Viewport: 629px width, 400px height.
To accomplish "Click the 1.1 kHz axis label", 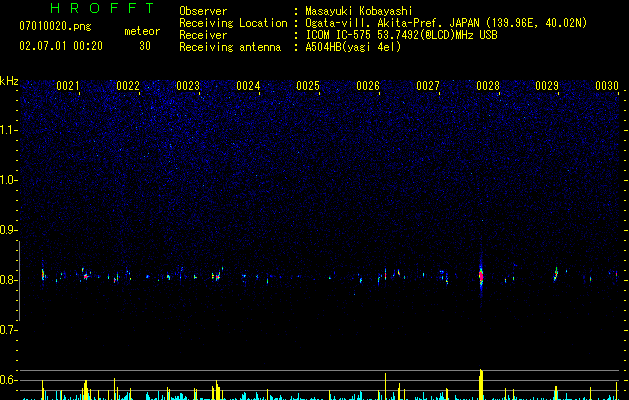I will [x=9, y=130].
